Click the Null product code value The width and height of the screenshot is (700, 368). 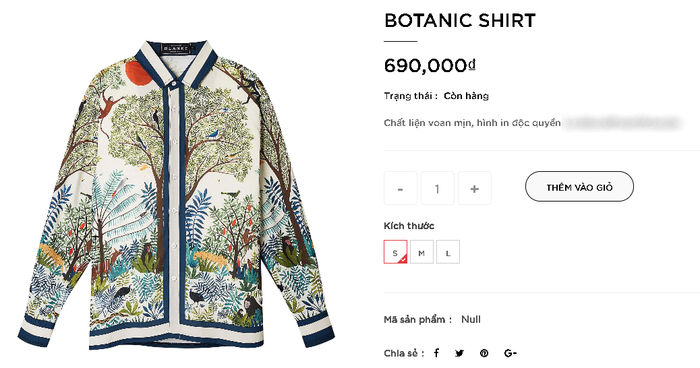tap(471, 319)
